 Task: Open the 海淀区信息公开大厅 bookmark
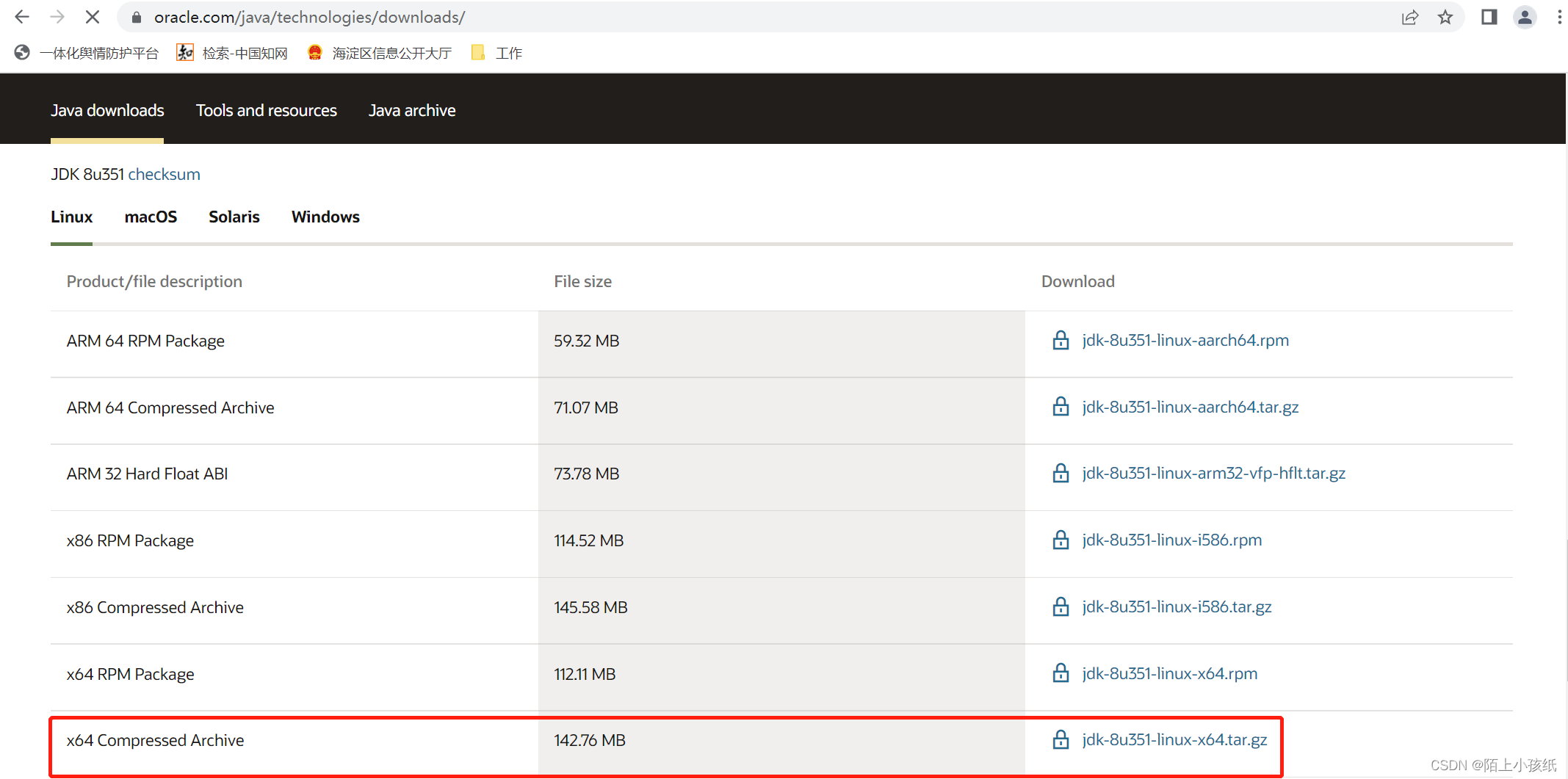(380, 53)
